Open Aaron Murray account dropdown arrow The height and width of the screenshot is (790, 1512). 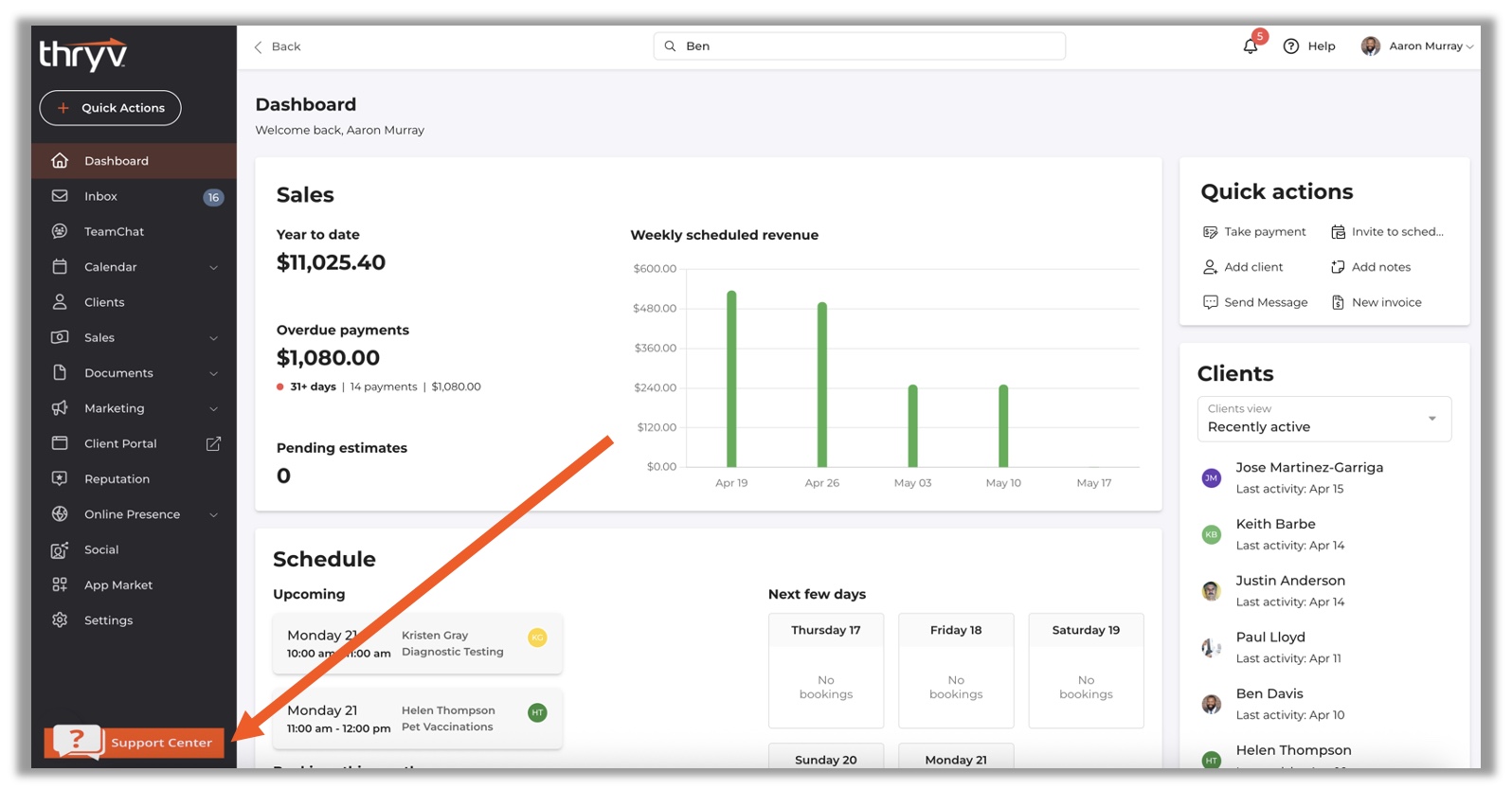[x=1469, y=46]
